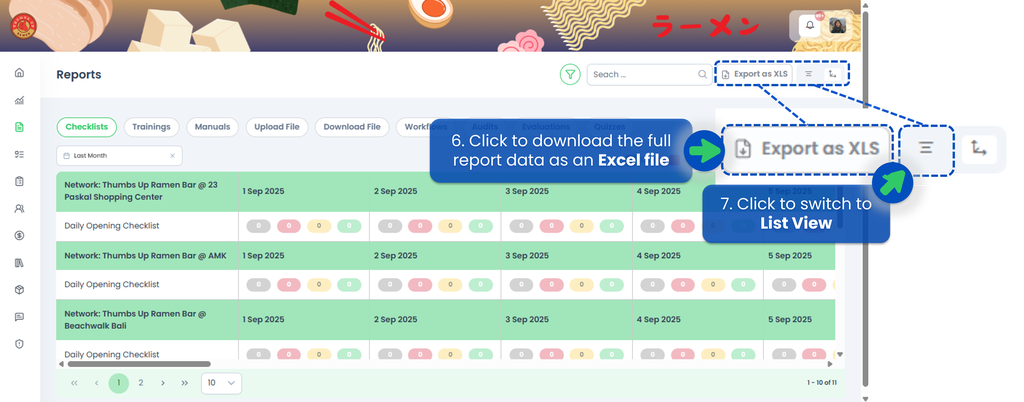Click the horizontal scrollbar under the table
The image size is (1024, 402).
(x=150, y=364)
